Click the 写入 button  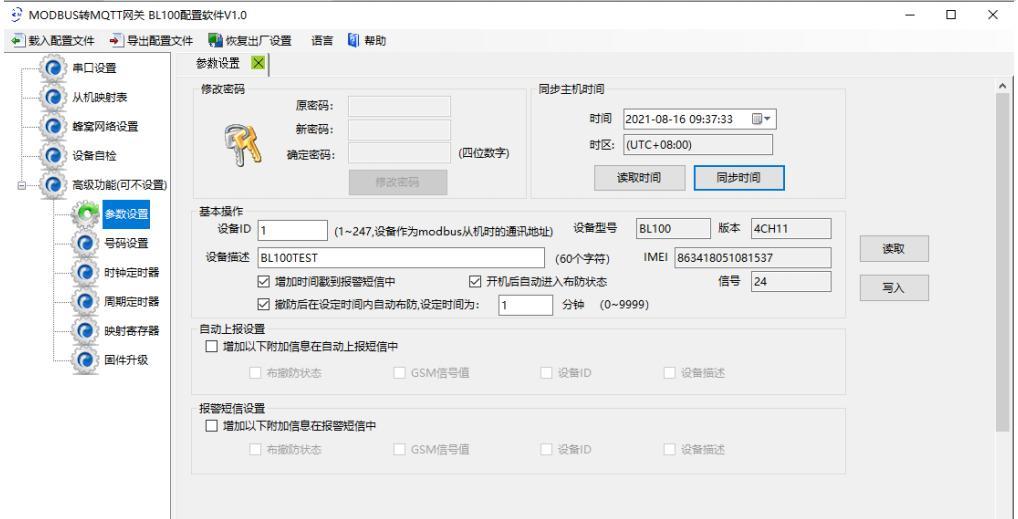[894, 288]
